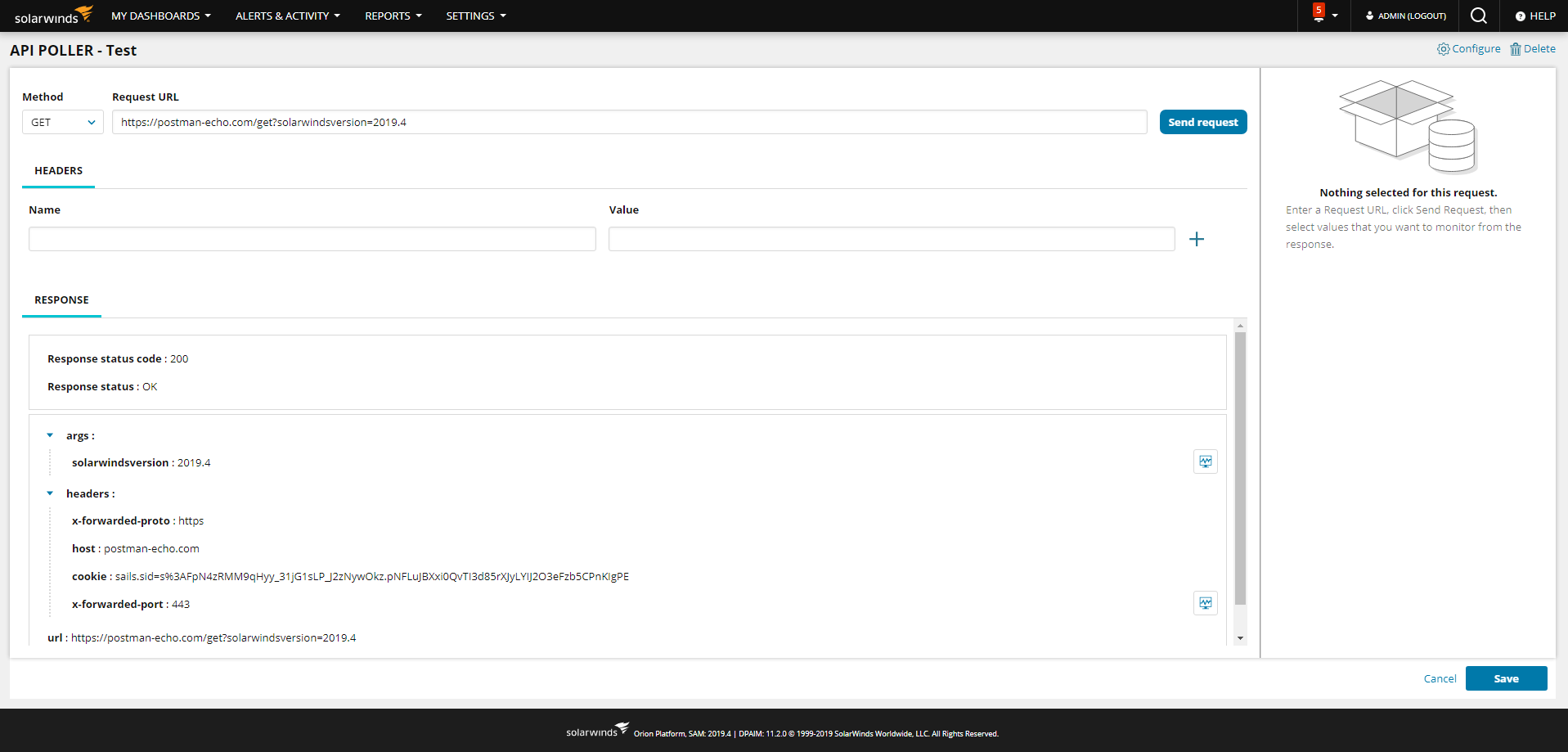Screen dimensions: 1568x752
Task: Cancel editing the API poller
Action: (1440, 678)
